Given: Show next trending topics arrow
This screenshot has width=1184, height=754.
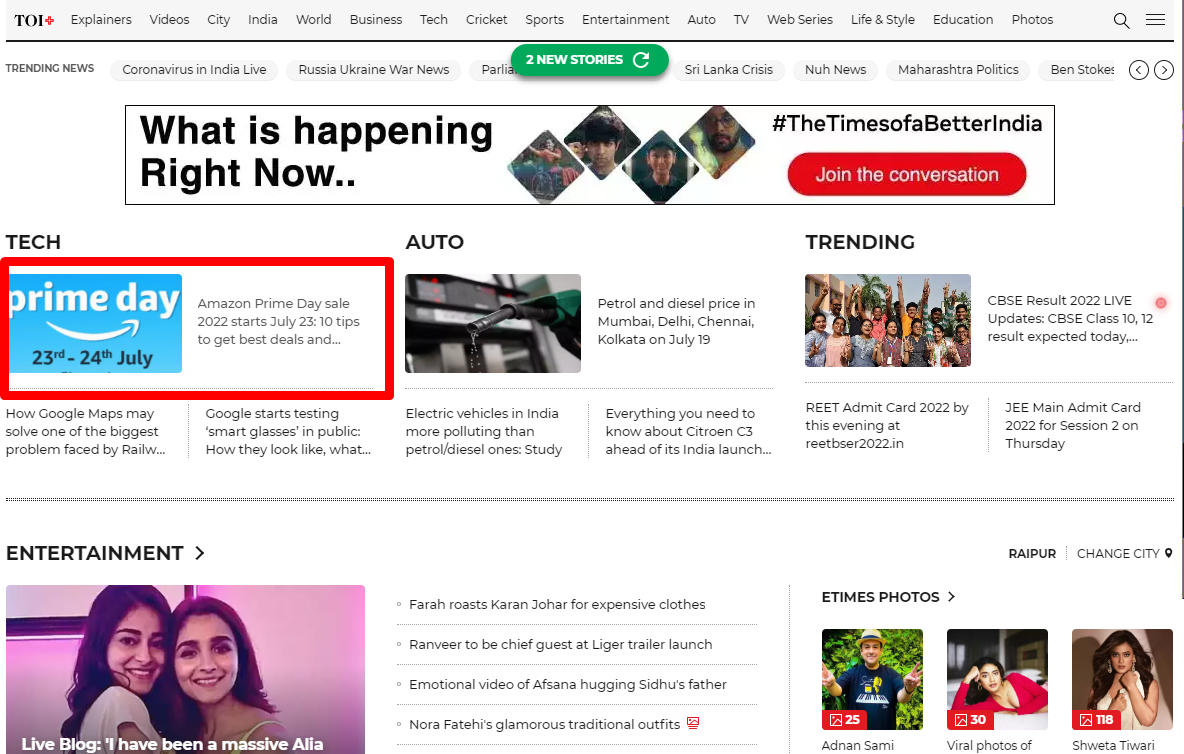Looking at the screenshot, I should tap(1164, 70).
